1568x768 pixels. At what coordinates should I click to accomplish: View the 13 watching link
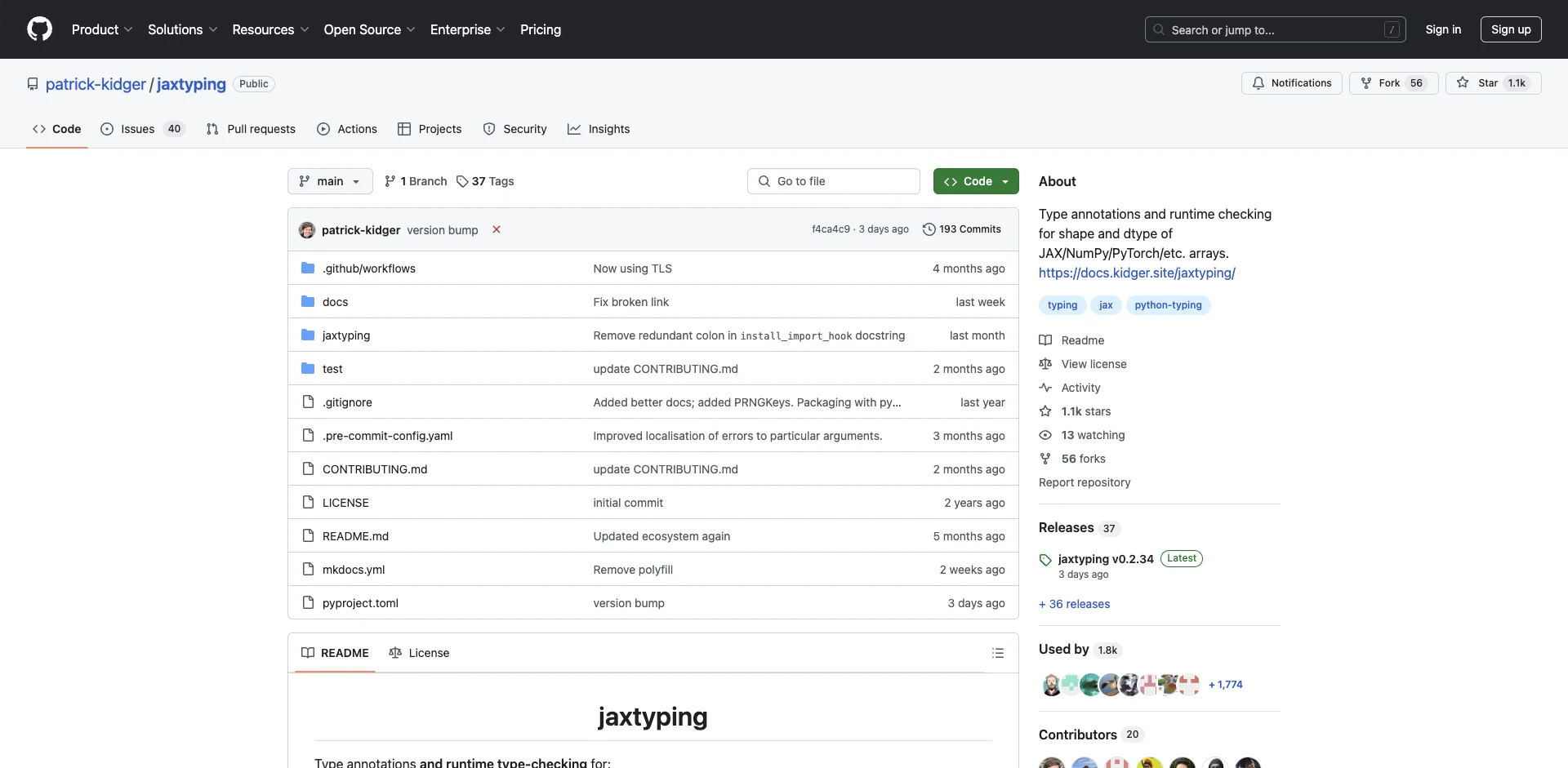point(1082,435)
